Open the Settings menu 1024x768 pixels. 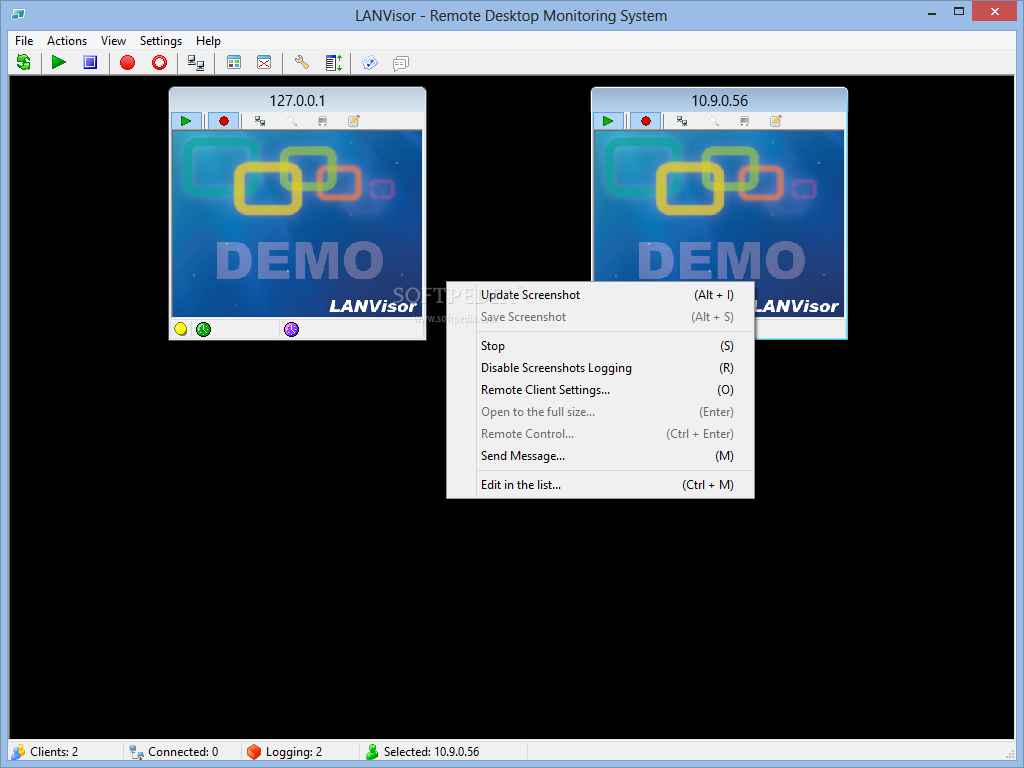161,40
